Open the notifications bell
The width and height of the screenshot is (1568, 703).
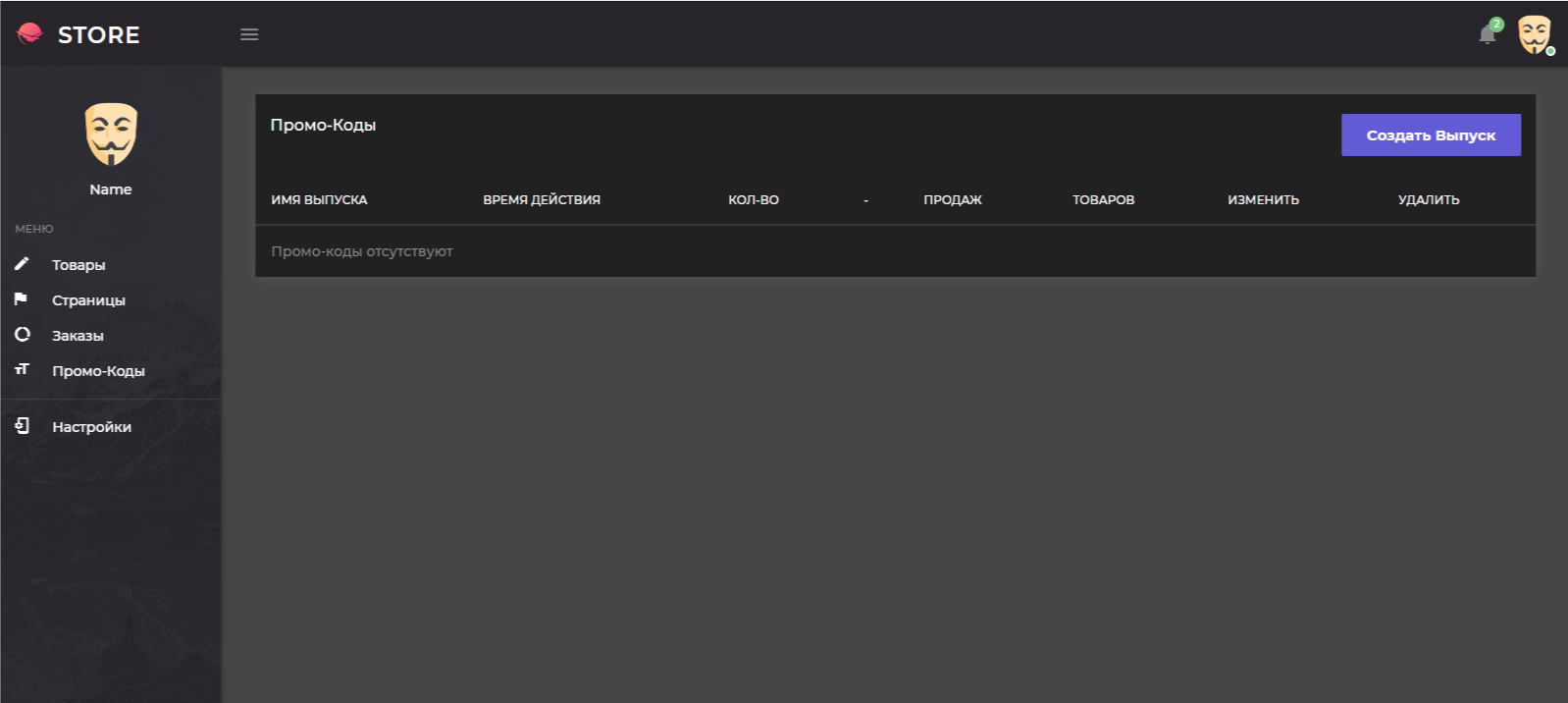tap(1487, 35)
